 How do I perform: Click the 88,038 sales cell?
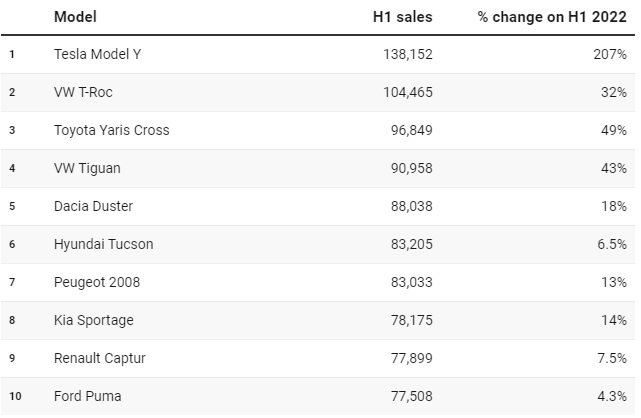[x=409, y=207]
